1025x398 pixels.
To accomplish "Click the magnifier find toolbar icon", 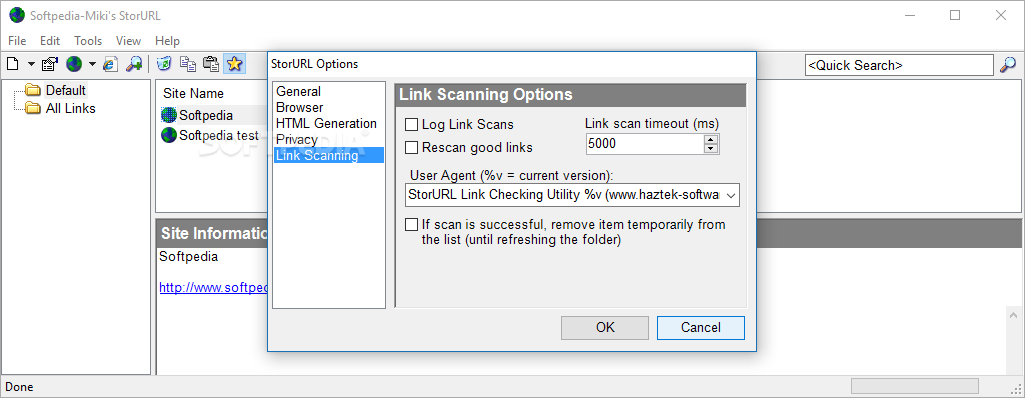I will 134,63.
